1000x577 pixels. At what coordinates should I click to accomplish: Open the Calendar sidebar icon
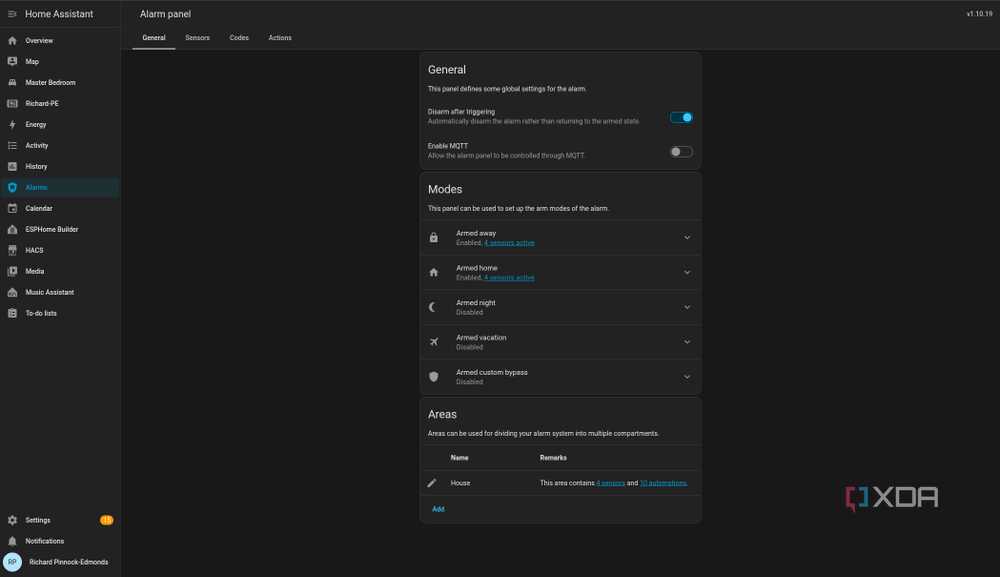coord(12,208)
